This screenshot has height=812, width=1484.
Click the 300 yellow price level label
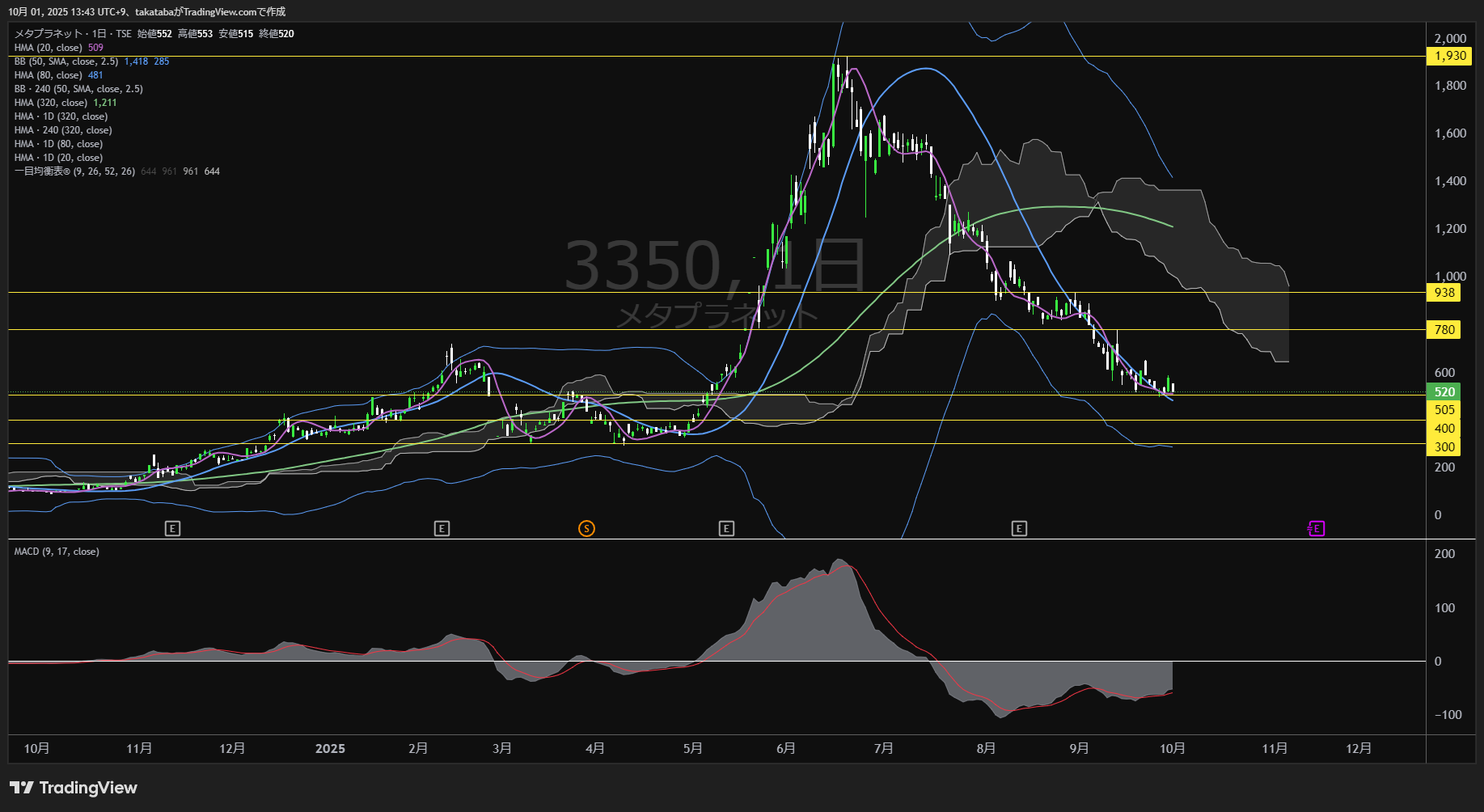(x=1444, y=447)
